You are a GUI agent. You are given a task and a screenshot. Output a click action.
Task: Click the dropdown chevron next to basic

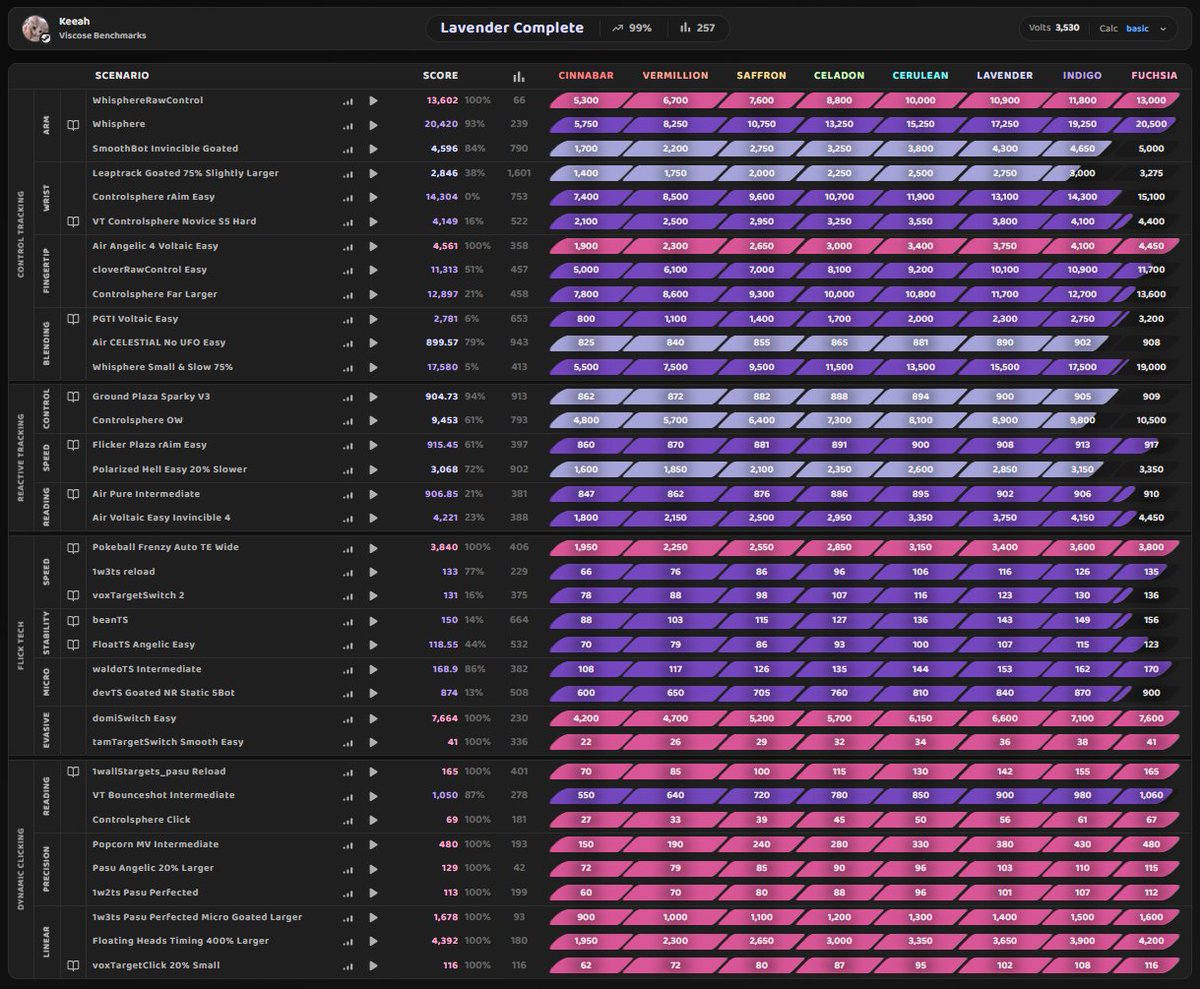pyautogui.click(x=1163, y=29)
